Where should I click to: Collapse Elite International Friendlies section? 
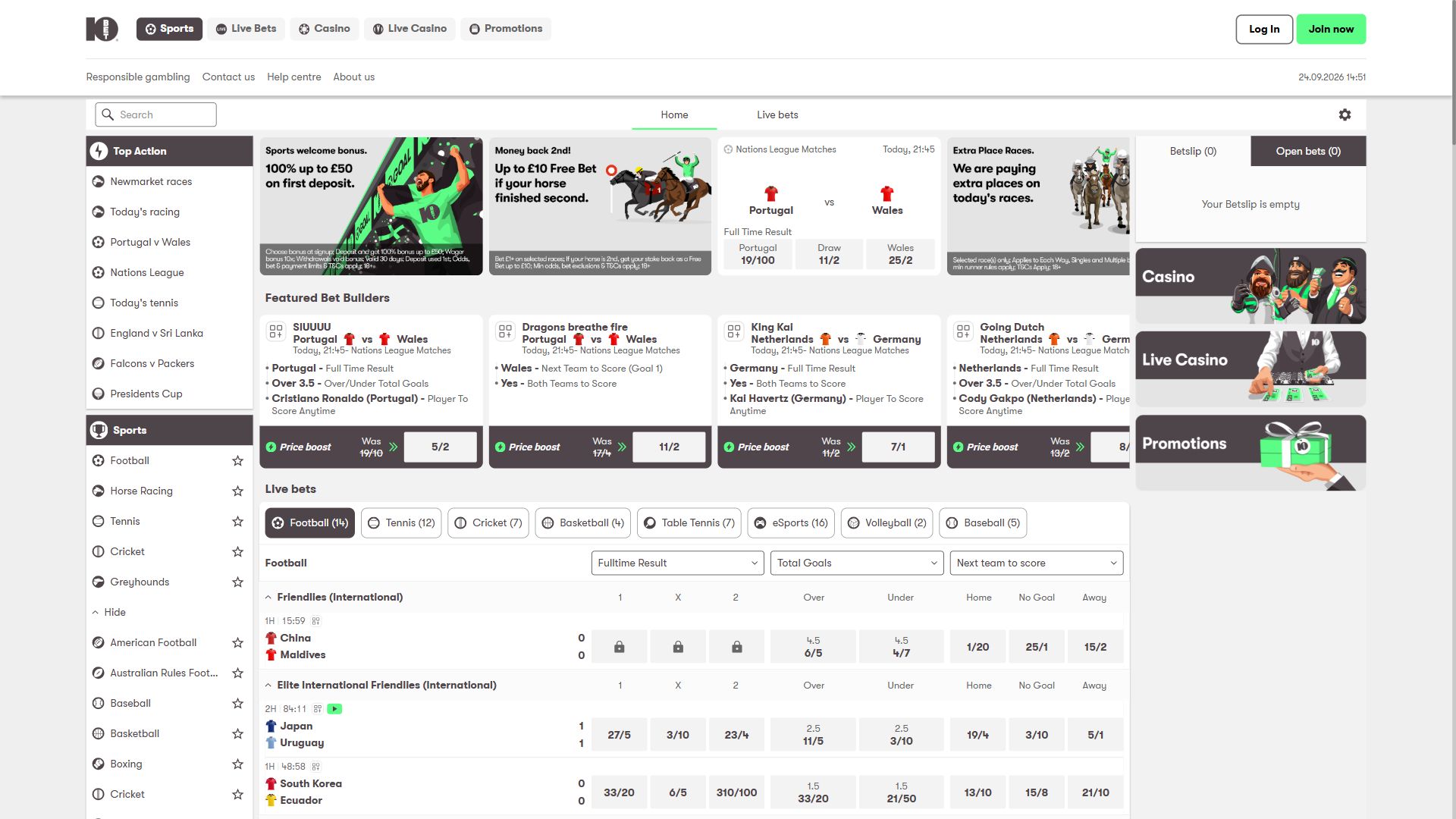click(268, 686)
